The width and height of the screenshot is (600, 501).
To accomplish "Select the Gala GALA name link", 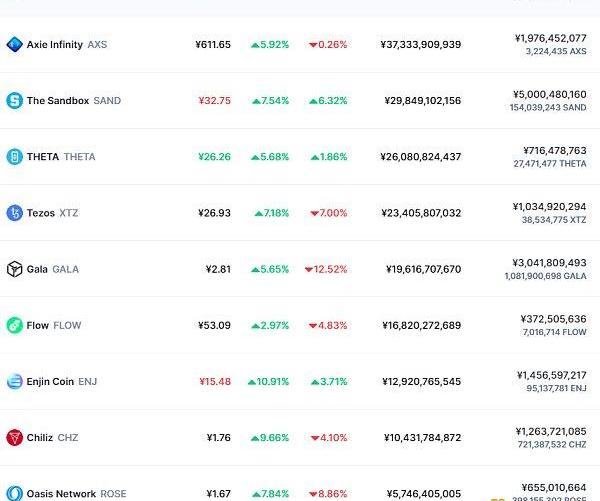I will (52, 269).
